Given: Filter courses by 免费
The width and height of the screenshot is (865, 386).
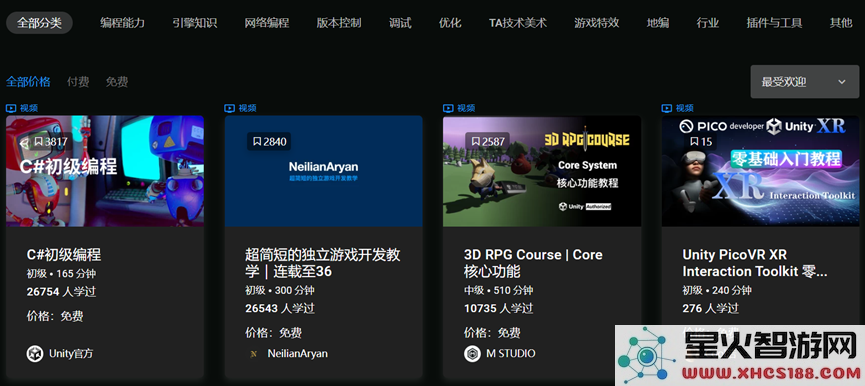Looking at the screenshot, I should pos(117,82).
